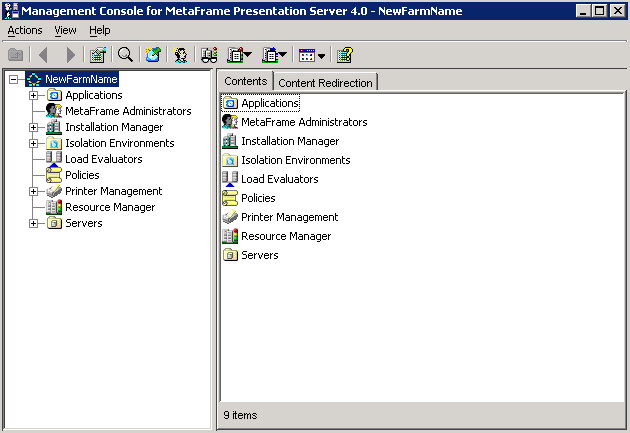Click the Isolation Environments folder icon in tree
Viewport: 630px width, 433px height.
click(54, 143)
